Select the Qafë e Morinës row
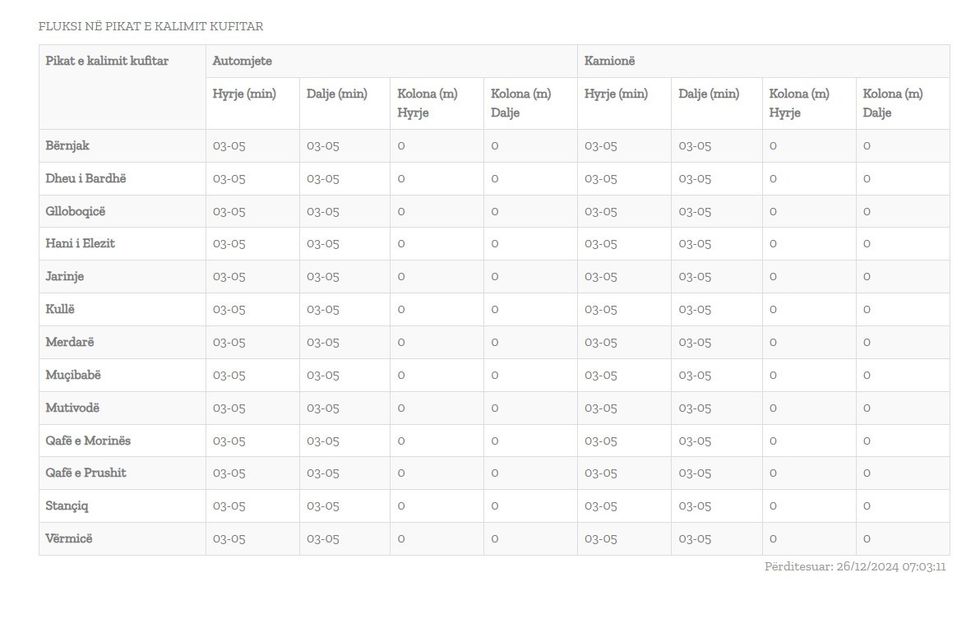This screenshot has height=618, width=980. (x=88, y=441)
